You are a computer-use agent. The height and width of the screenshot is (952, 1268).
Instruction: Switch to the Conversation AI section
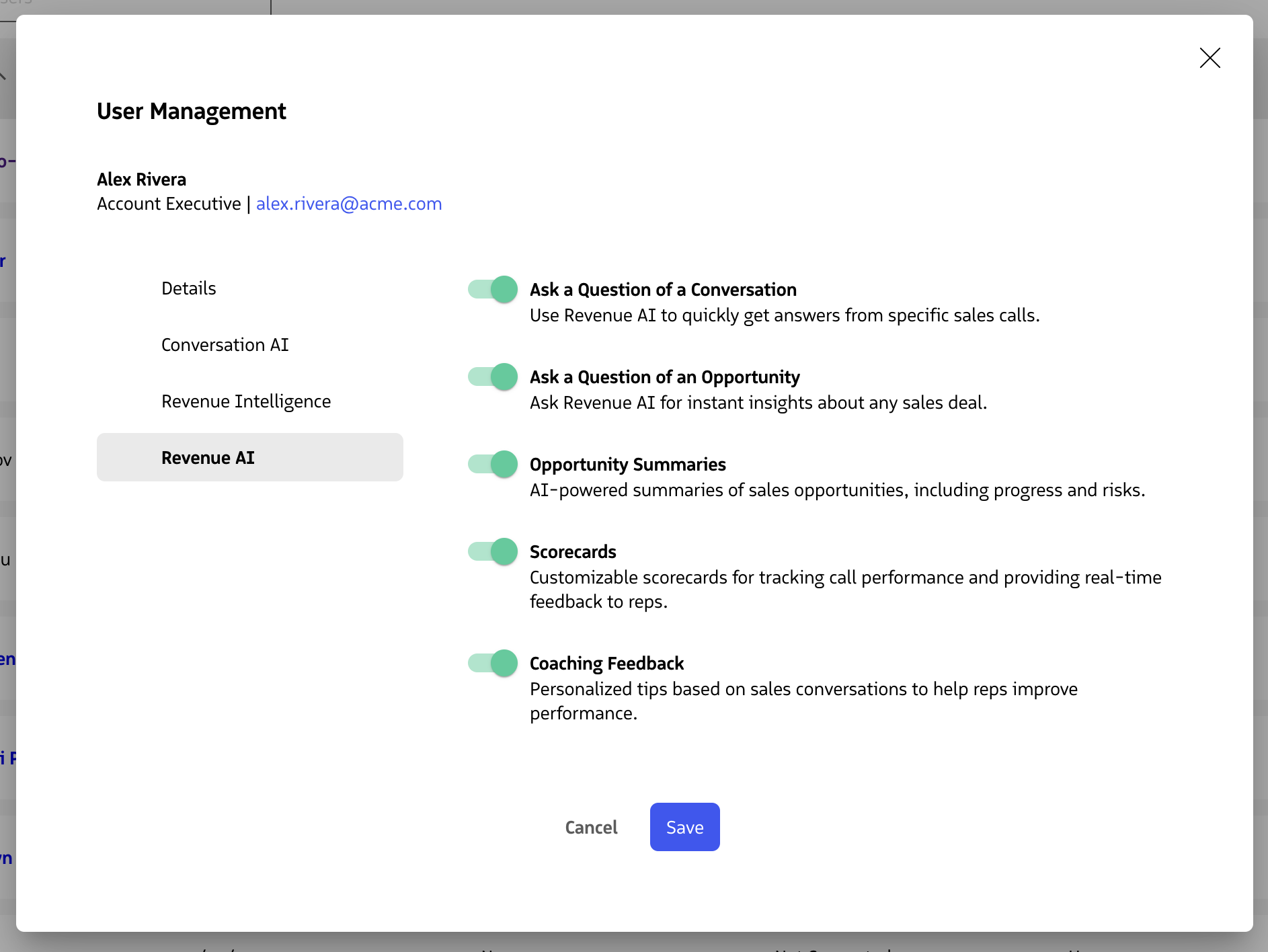coord(225,345)
